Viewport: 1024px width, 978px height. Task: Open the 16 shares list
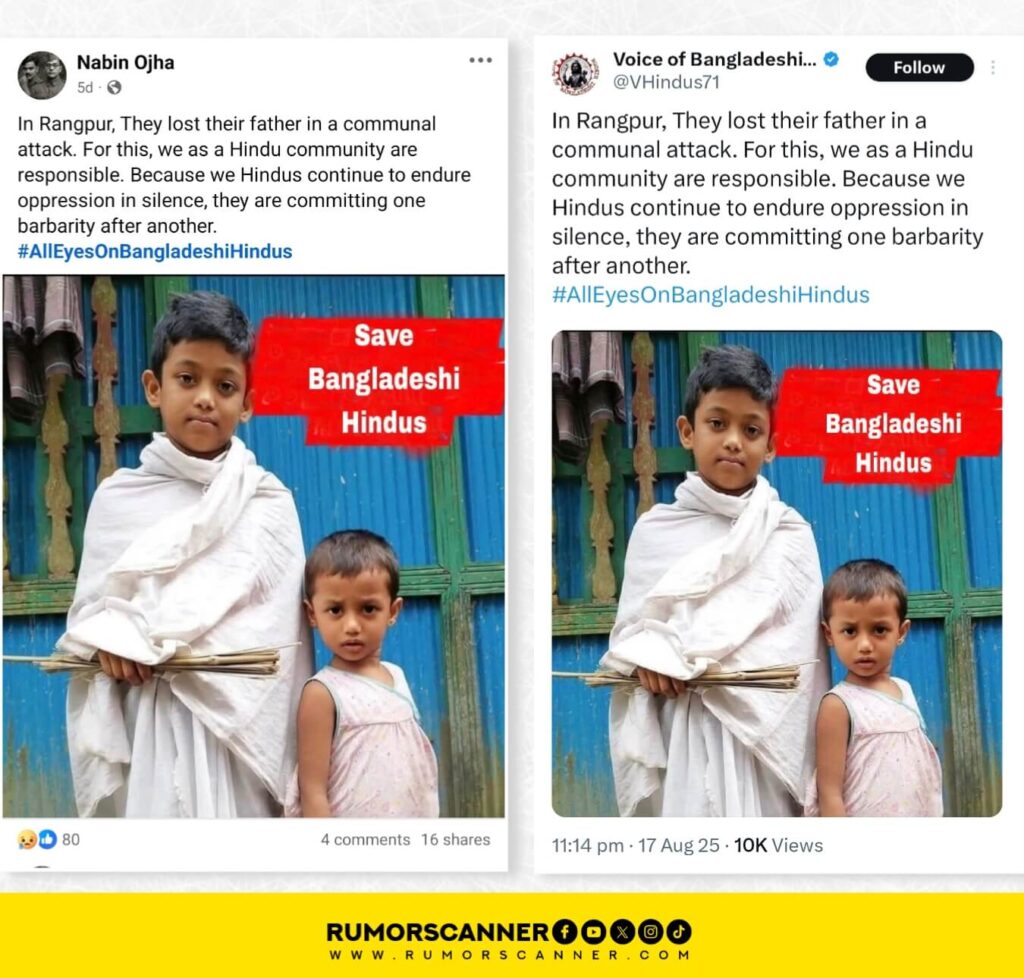(455, 840)
